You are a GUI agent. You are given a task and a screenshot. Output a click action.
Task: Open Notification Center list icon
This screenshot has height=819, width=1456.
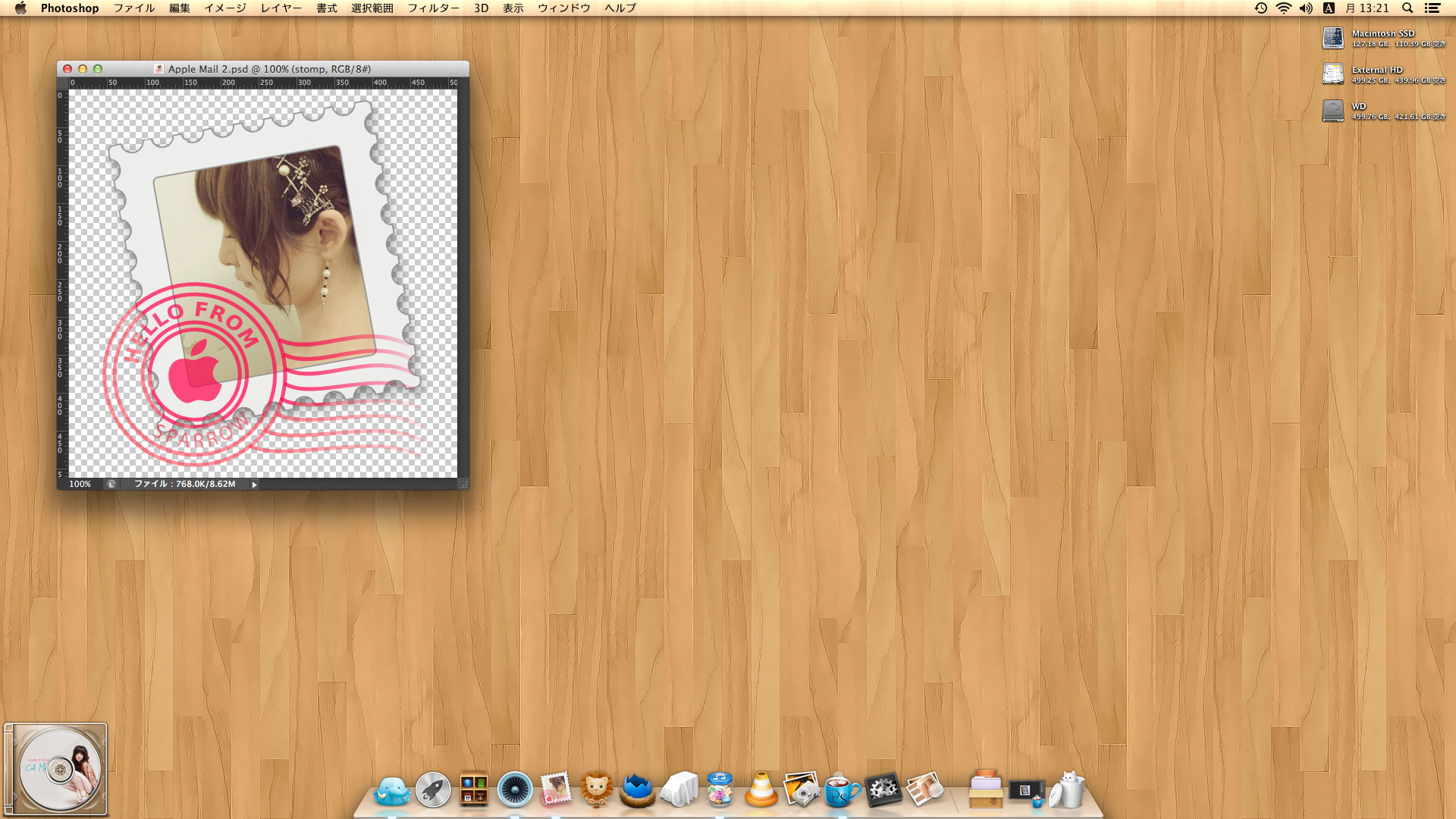point(1432,8)
